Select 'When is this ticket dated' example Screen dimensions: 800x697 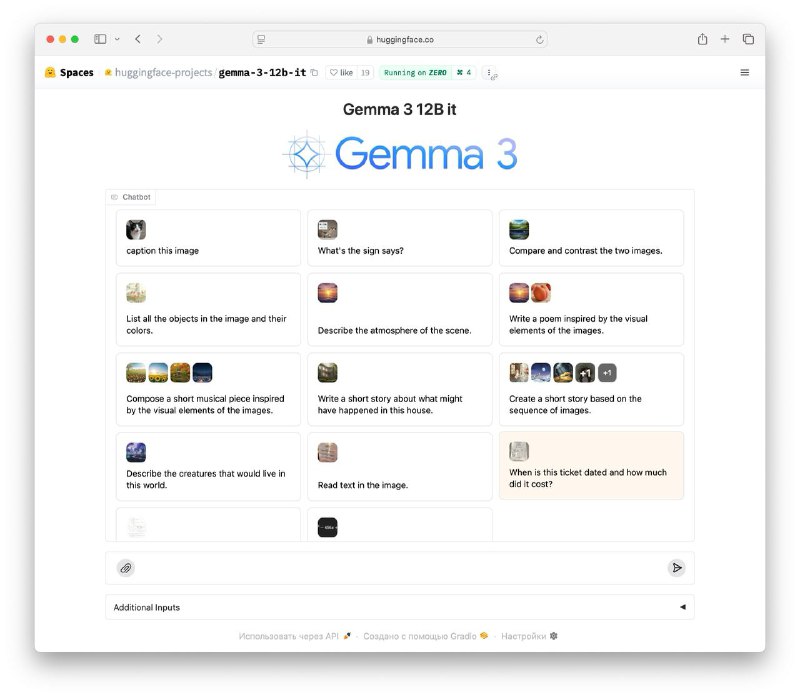click(591, 465)
